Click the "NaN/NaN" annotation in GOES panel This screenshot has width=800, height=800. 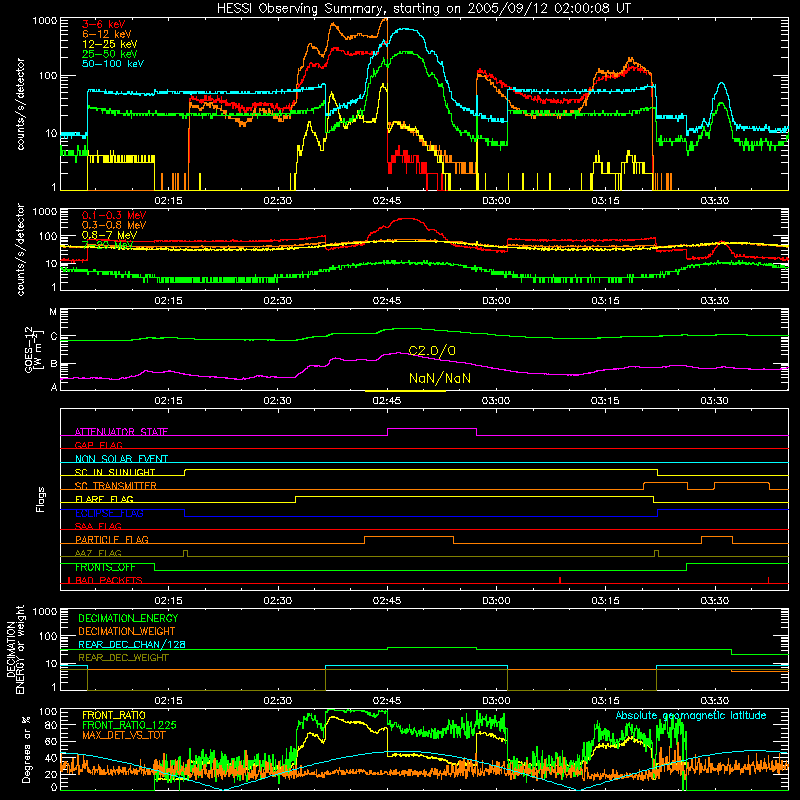tap(440, 379)
